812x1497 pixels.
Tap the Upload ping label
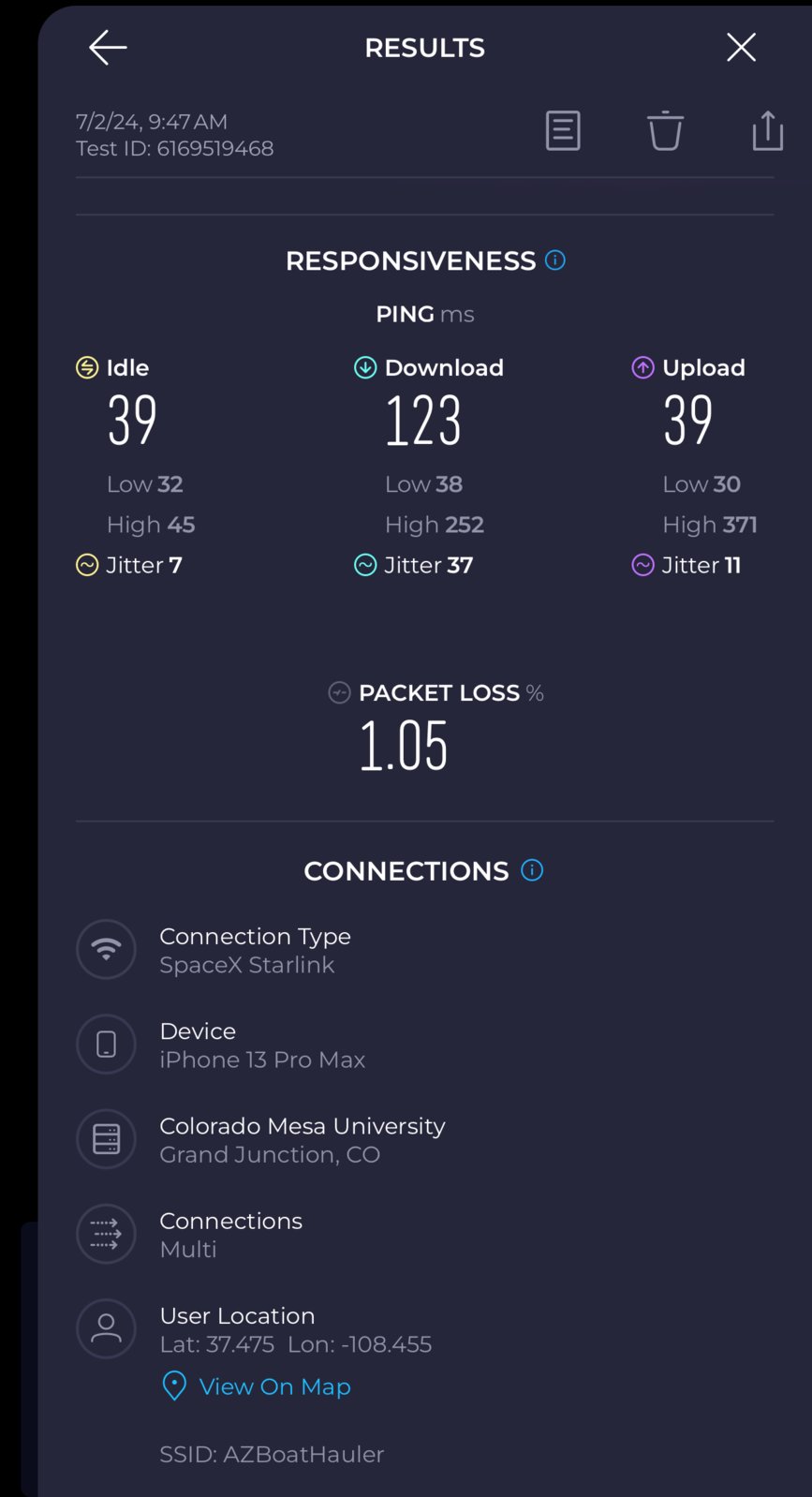tap(703, 367)
